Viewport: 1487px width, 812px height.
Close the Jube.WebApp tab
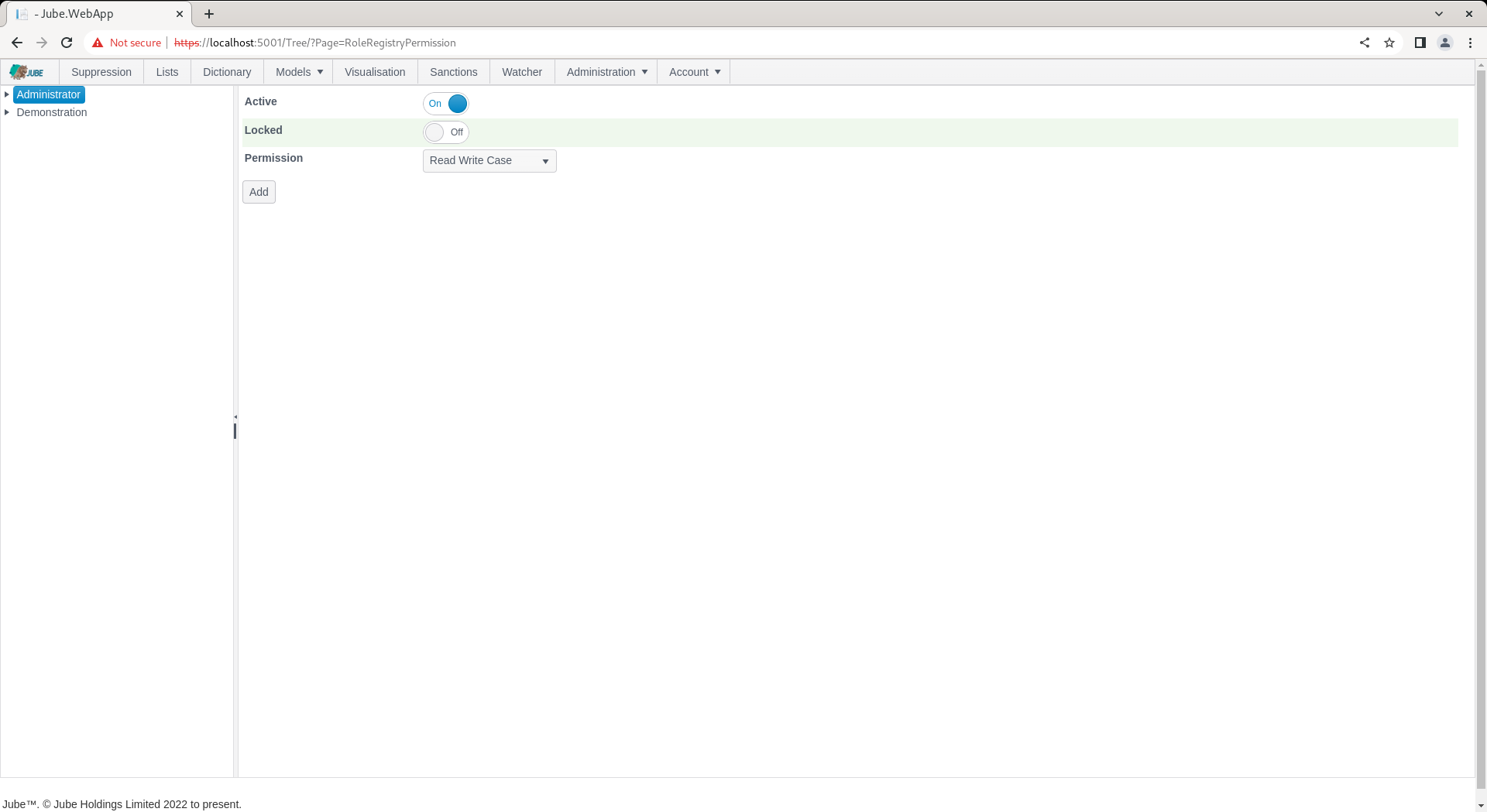[180, 14]
